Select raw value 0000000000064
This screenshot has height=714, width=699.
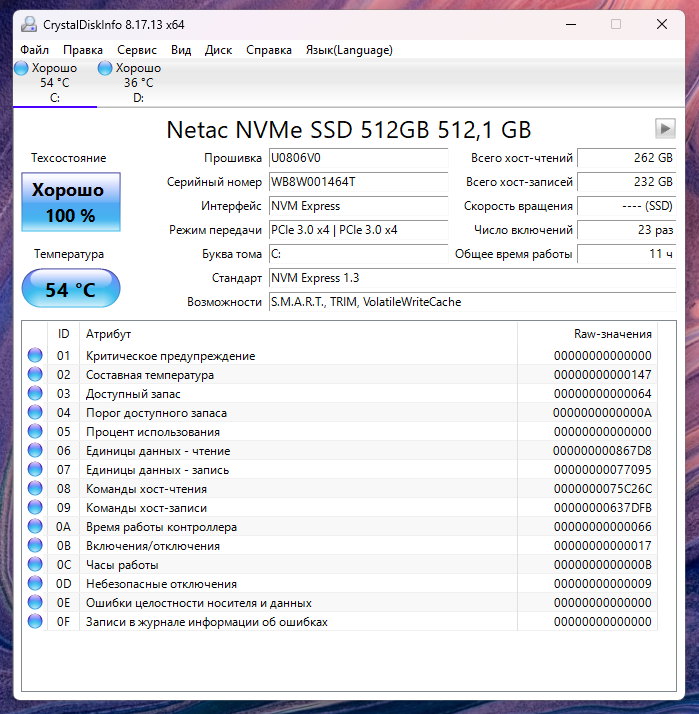coord(602,394)
